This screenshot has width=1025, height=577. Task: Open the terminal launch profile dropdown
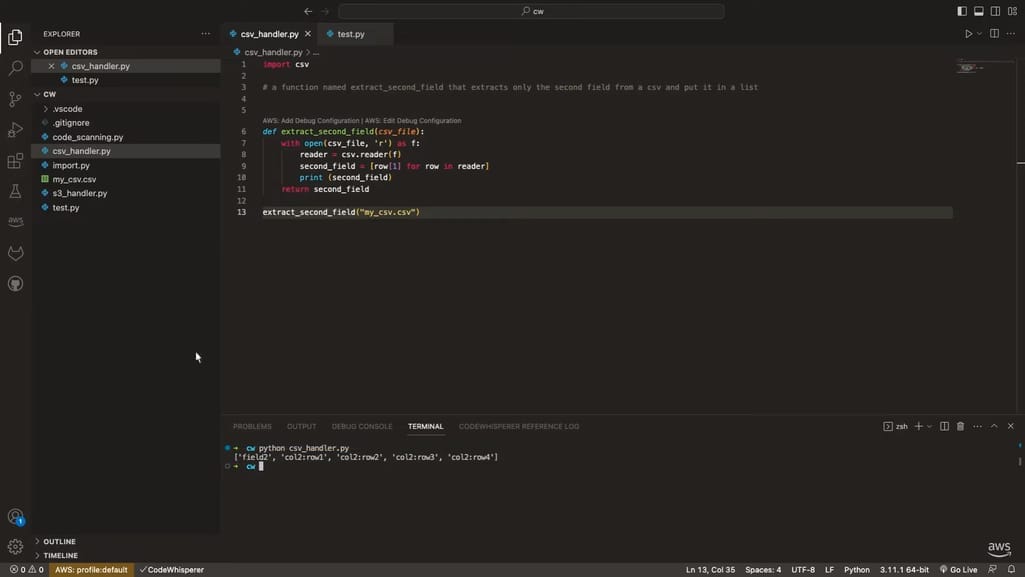tap(929, 426)
